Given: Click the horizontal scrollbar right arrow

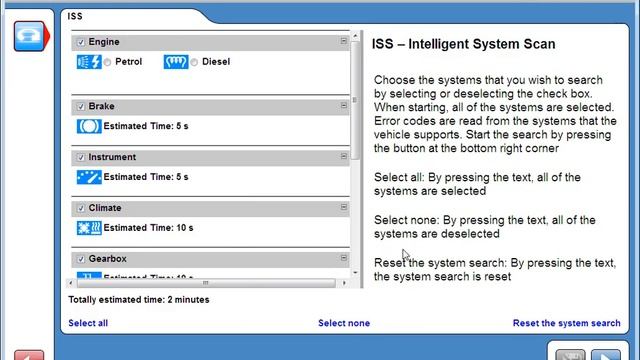Looking at the screenshot, I should pos(344,283).
